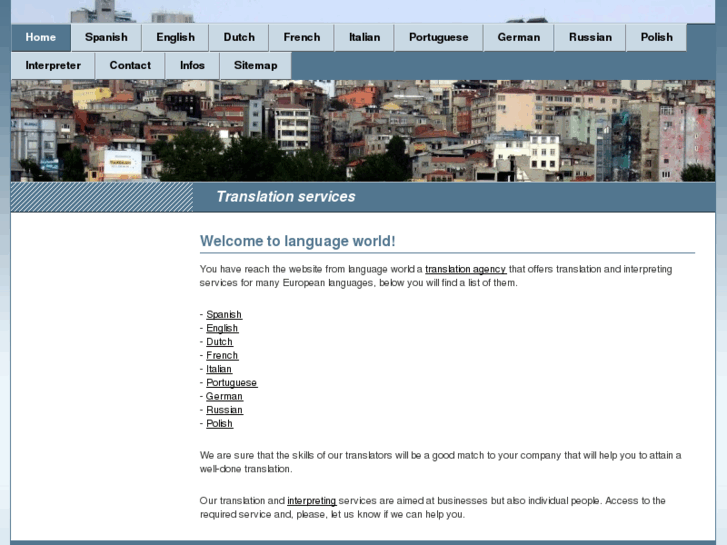The width and height of the screenshot is (727, 545).
Task: Go to Polish in the navigation bar
Action: [657, 38]
